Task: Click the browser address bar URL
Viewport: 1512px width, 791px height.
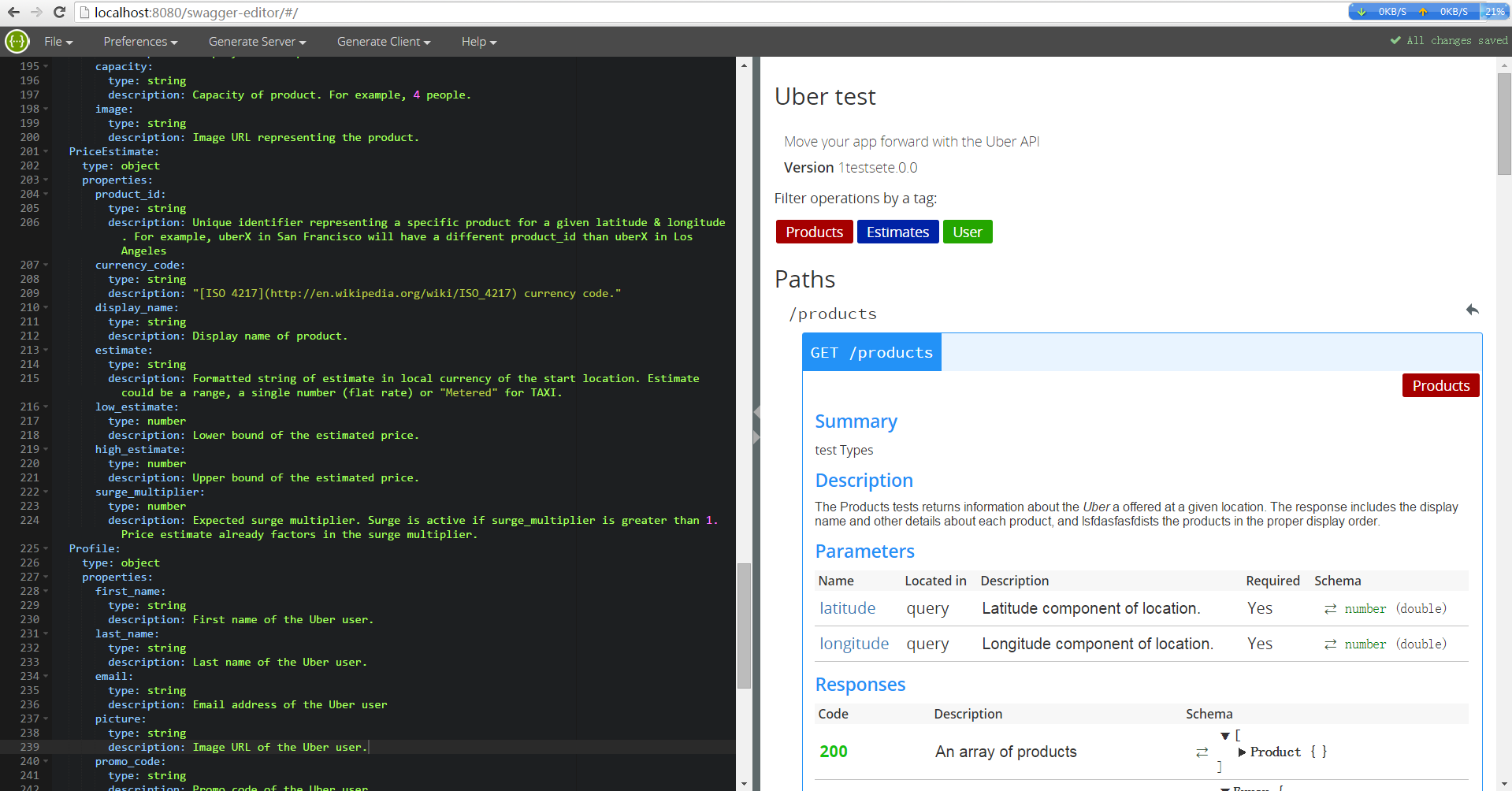Action: [196, 13]
